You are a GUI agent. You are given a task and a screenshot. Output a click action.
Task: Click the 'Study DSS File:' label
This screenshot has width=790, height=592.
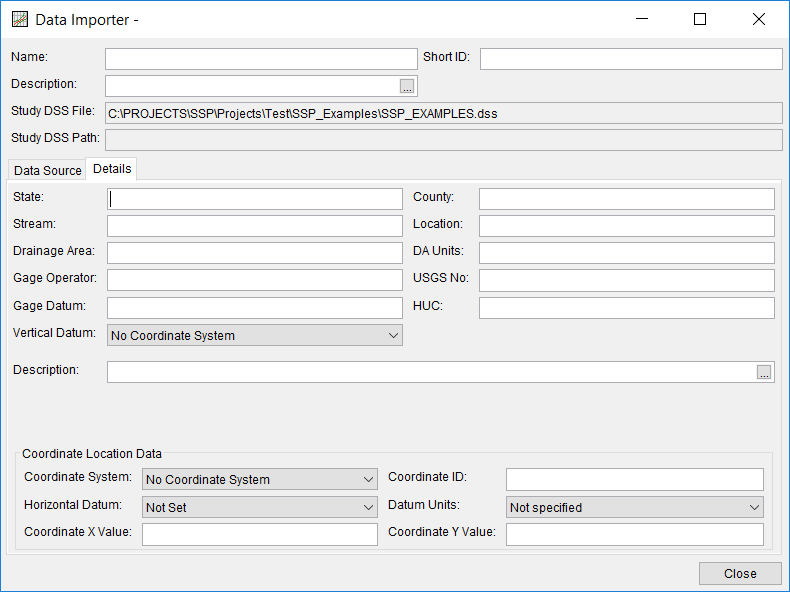click(53, 111)
